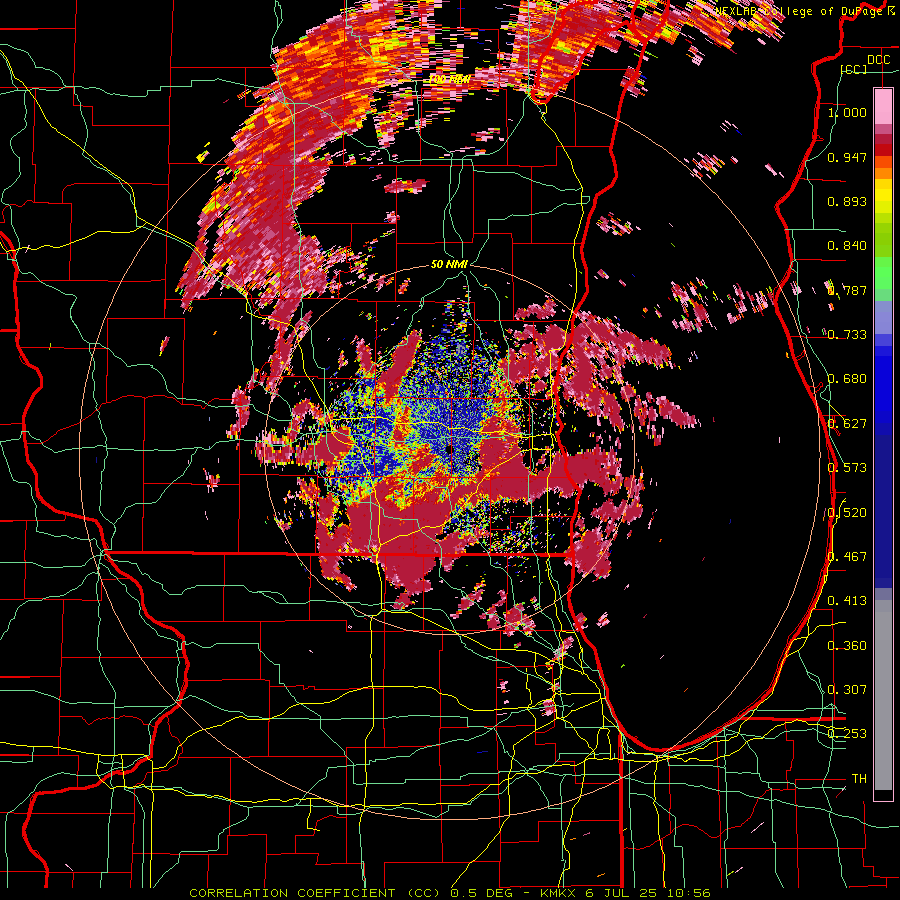Click the 0.573 scale value
This screenshot has height=900, width=900.
(x=847, y=467)
